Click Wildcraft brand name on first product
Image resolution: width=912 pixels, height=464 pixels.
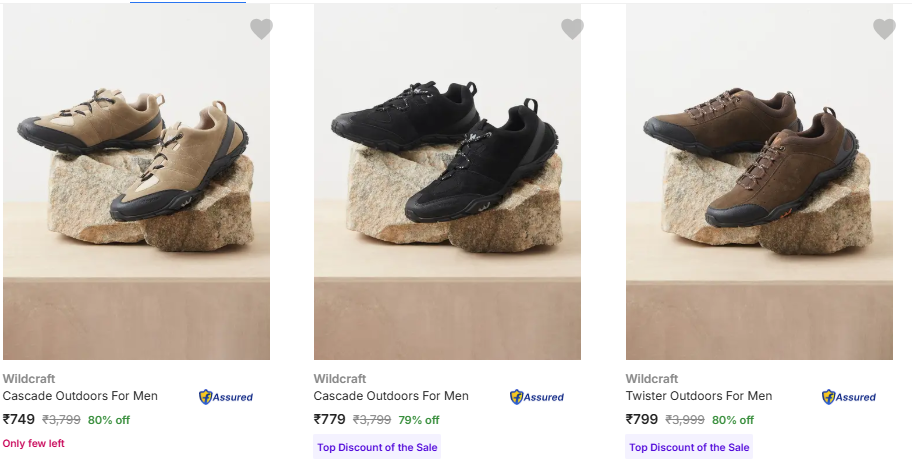29,379
